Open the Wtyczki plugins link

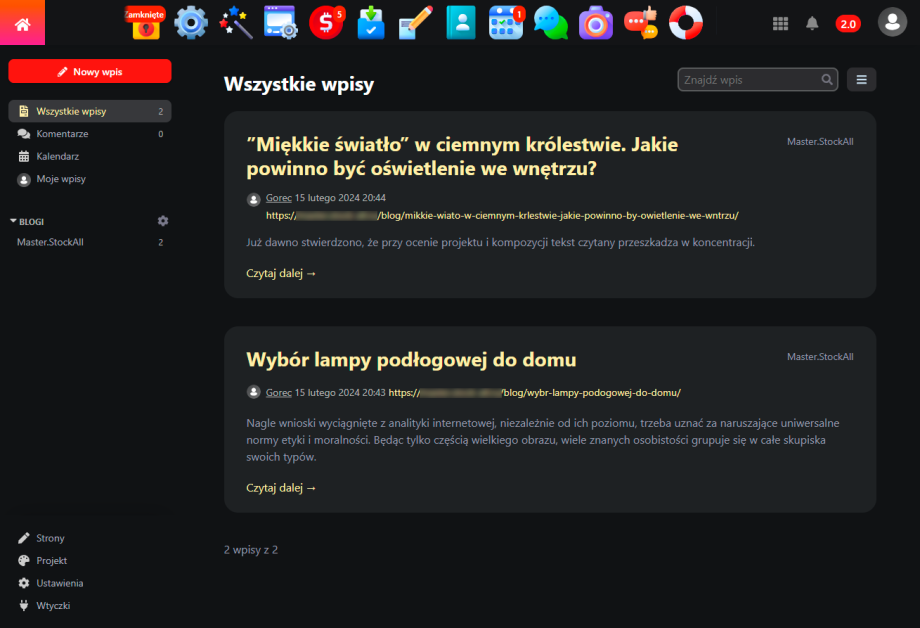click(x=53, y=605)
